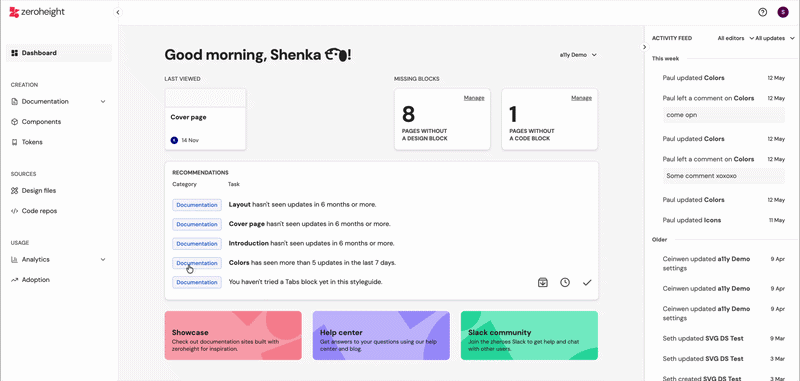Go to Dashboard in the sidebar
The height and width of the screenshot is (381, 800).
coord(59,53)
